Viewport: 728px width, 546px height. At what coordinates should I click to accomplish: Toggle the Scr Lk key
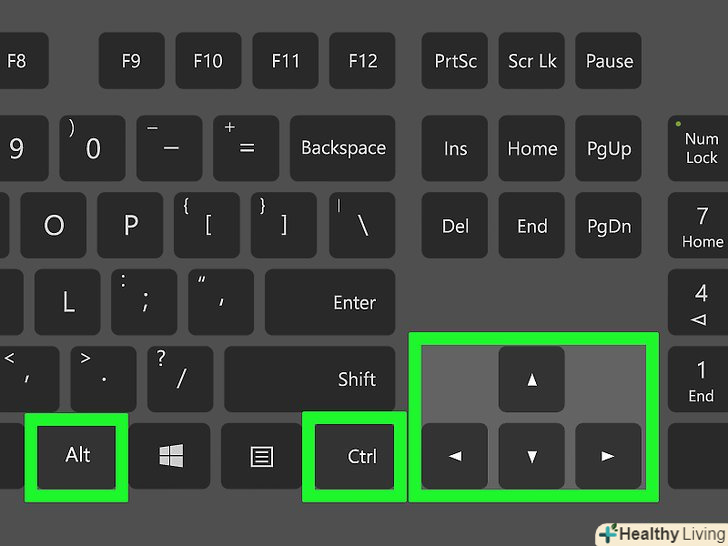pyautogui.click(x=532, y=60)
